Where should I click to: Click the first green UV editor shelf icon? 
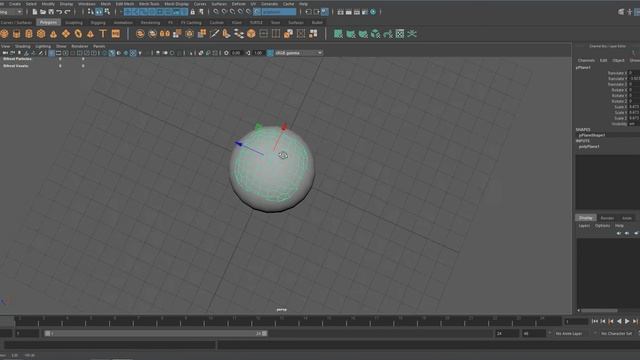(338, 34)
